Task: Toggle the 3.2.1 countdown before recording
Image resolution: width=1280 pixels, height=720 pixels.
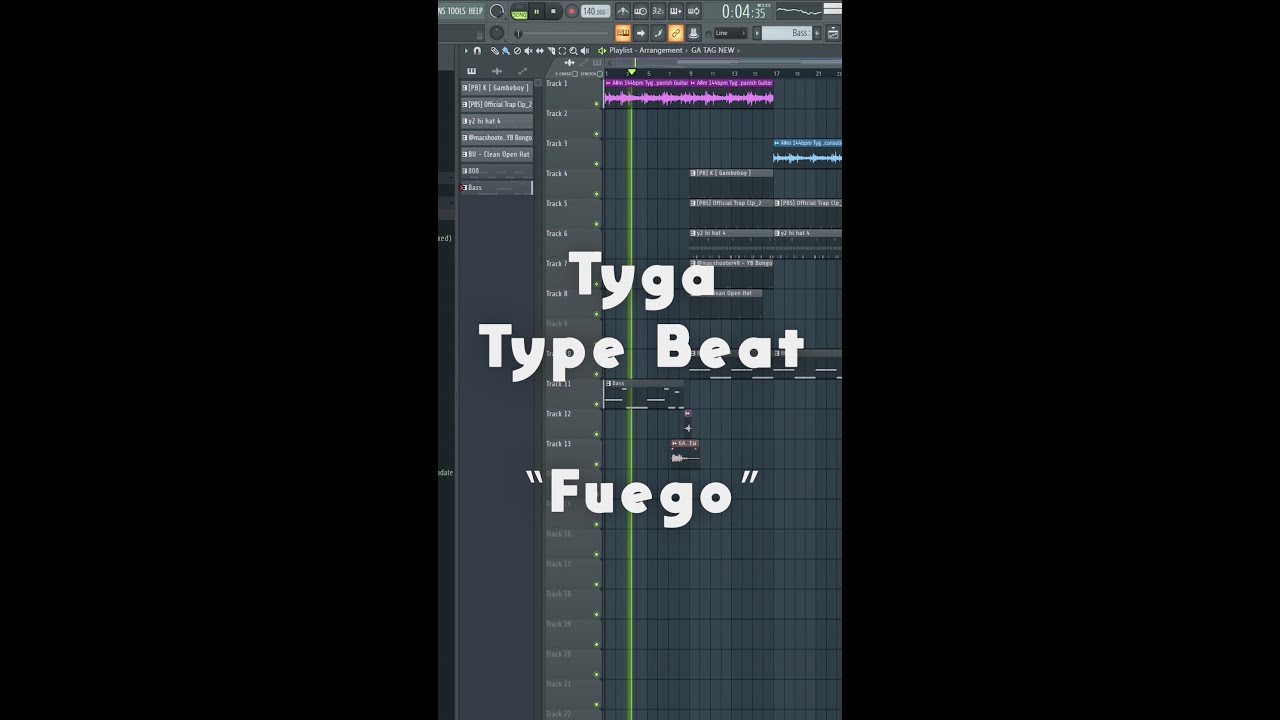Action: click(658, 11)
